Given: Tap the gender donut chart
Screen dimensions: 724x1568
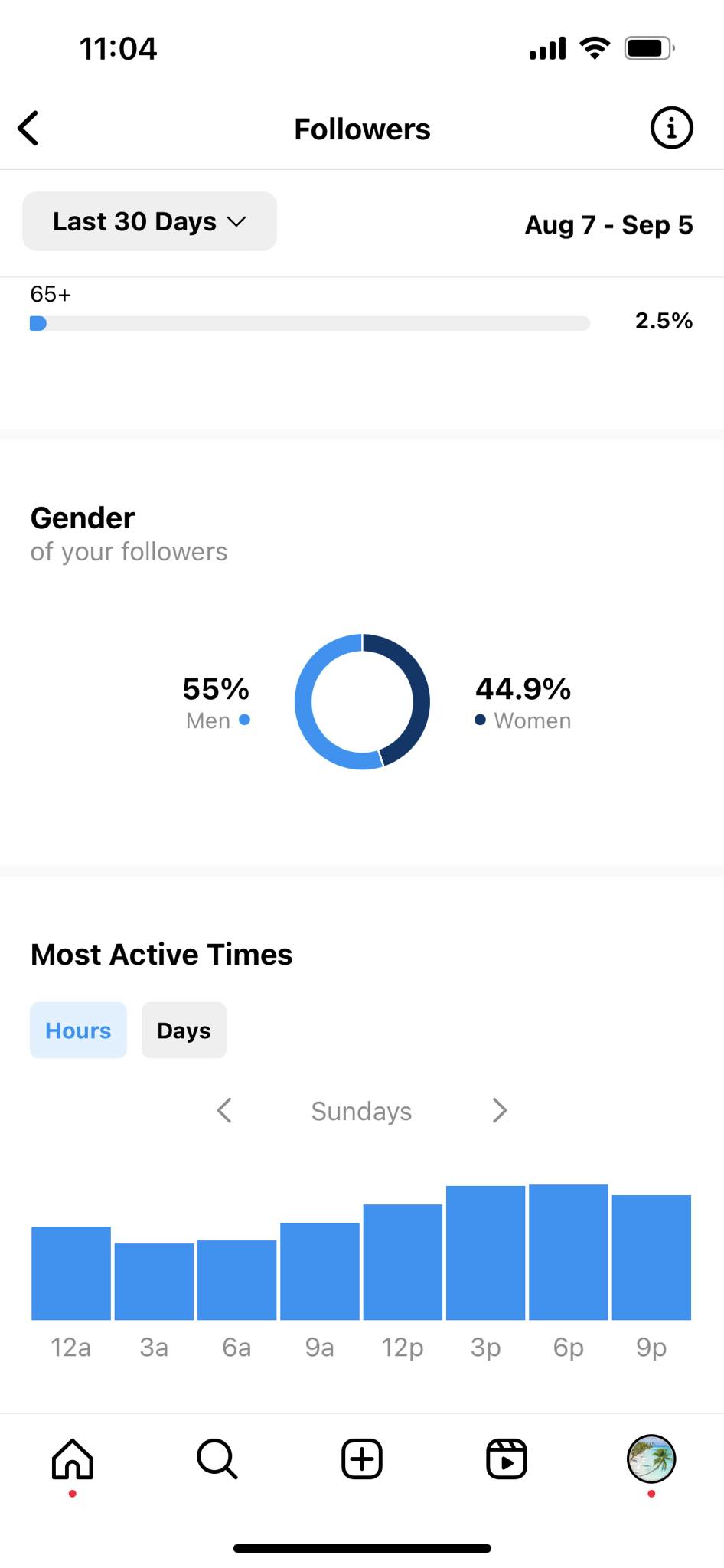Looking at the screenshot, I should (362, 701).
